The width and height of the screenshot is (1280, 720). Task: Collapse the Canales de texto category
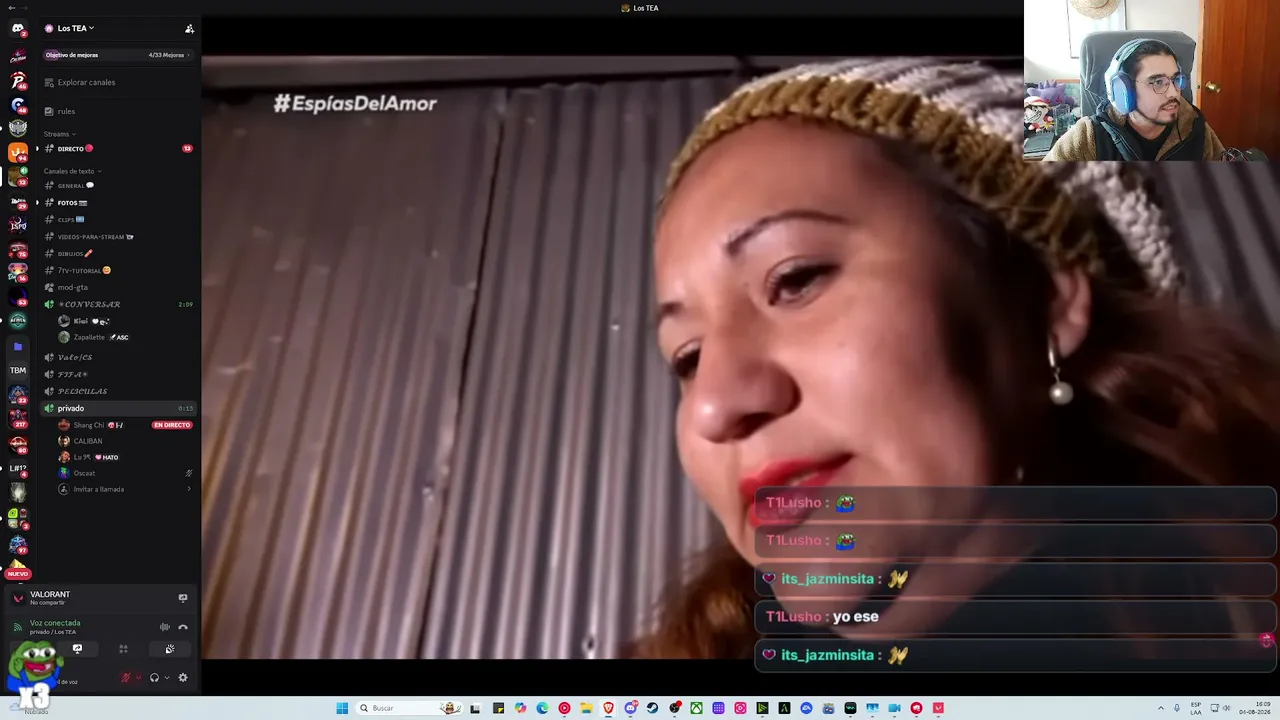click(x=72, y=171)
